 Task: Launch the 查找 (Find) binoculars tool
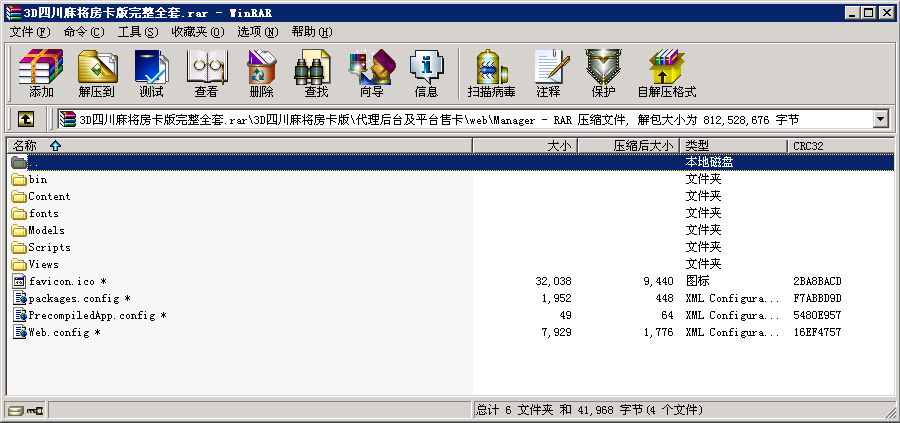pos(316,73)
